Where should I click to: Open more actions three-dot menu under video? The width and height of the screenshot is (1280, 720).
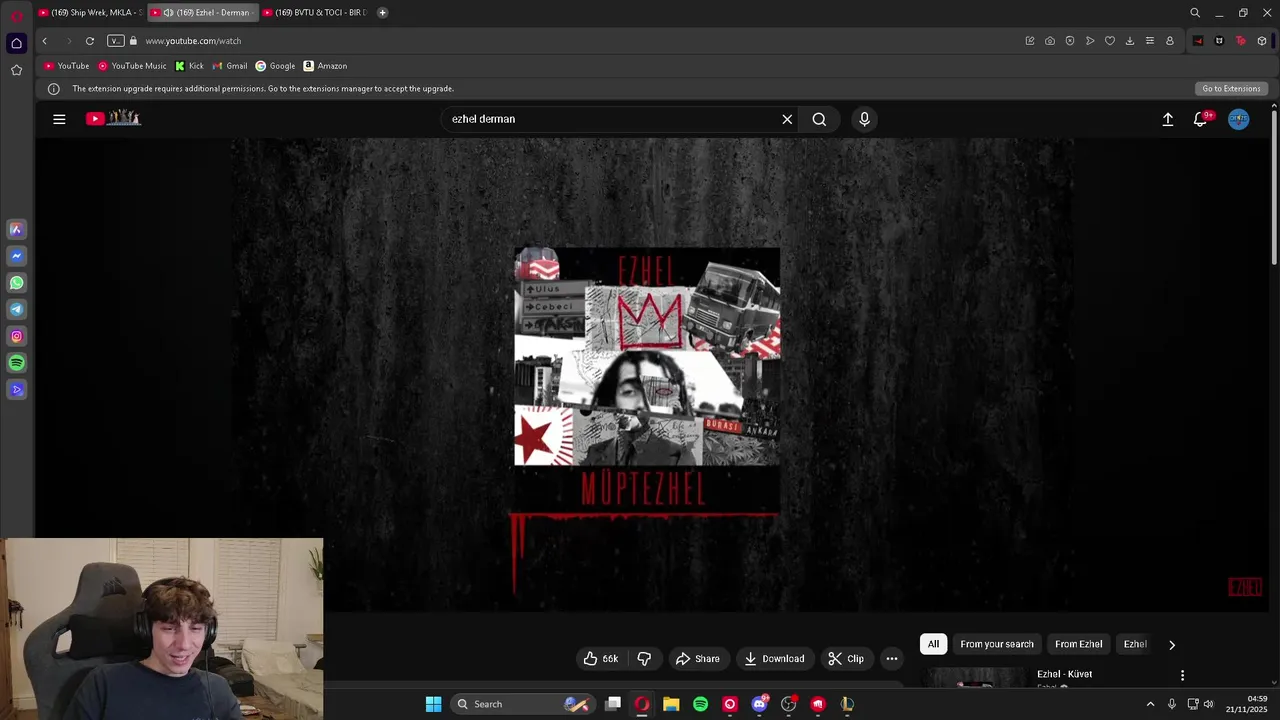(x=892, y=659)
